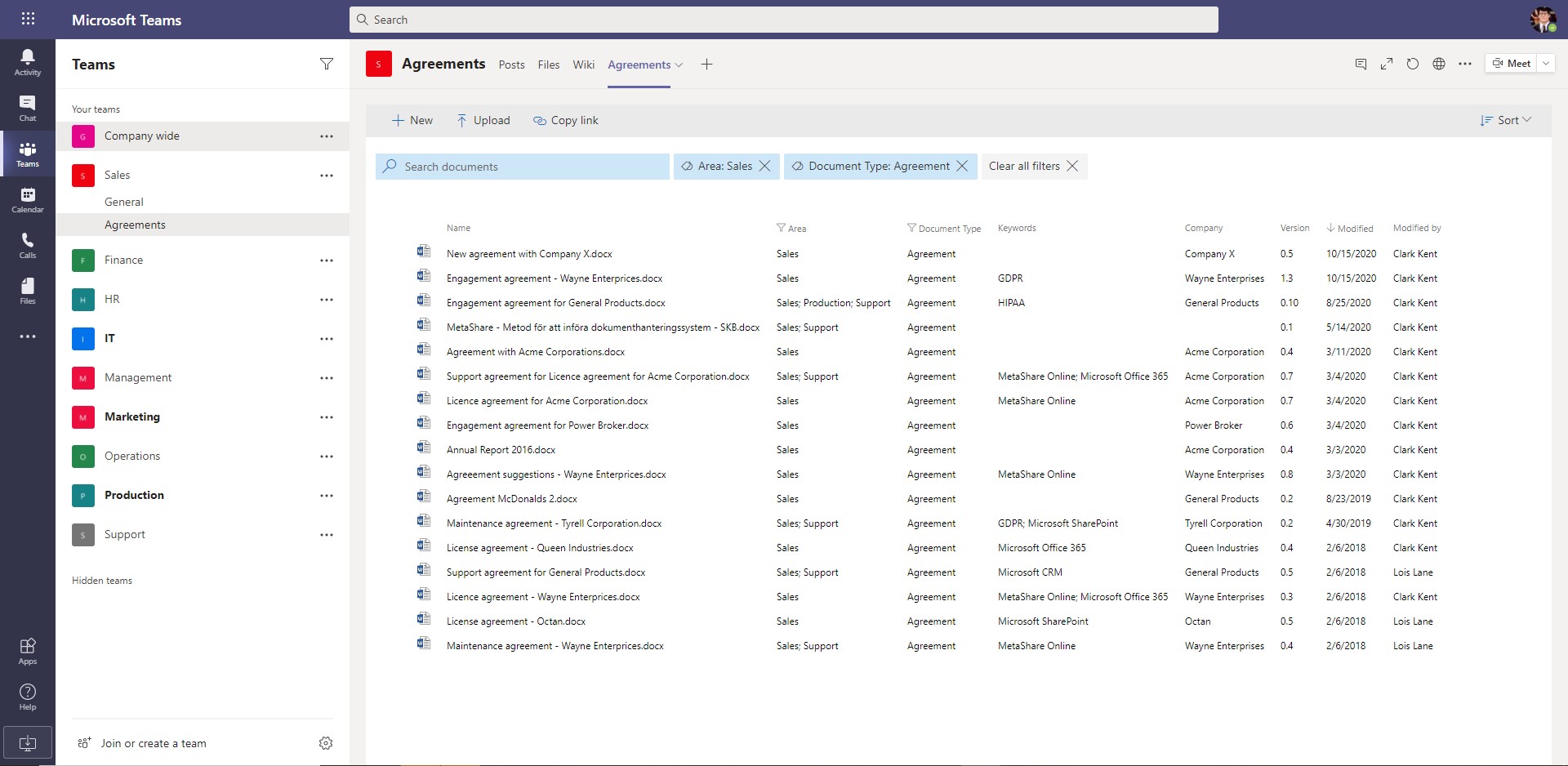The width and height of the screenshot is (1568, 766).
Task: Open tab in website globe icon
Action: [x=1439, y=64]
